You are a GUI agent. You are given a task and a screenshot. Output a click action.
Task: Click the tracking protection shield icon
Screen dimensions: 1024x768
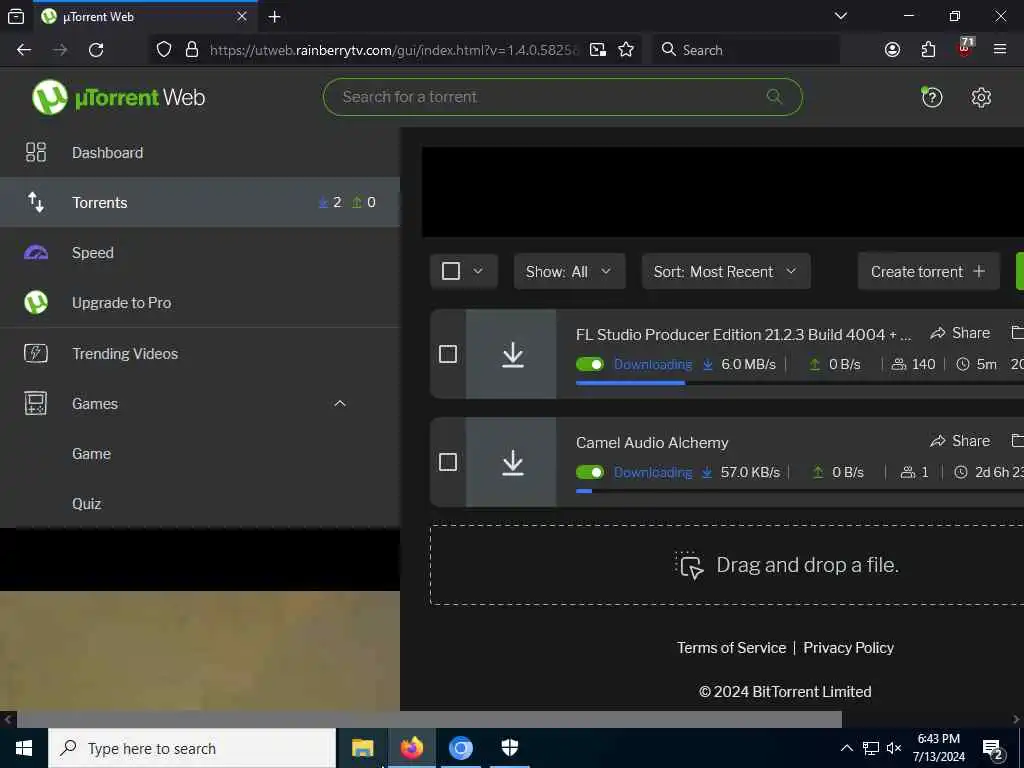tap(164, 50)
